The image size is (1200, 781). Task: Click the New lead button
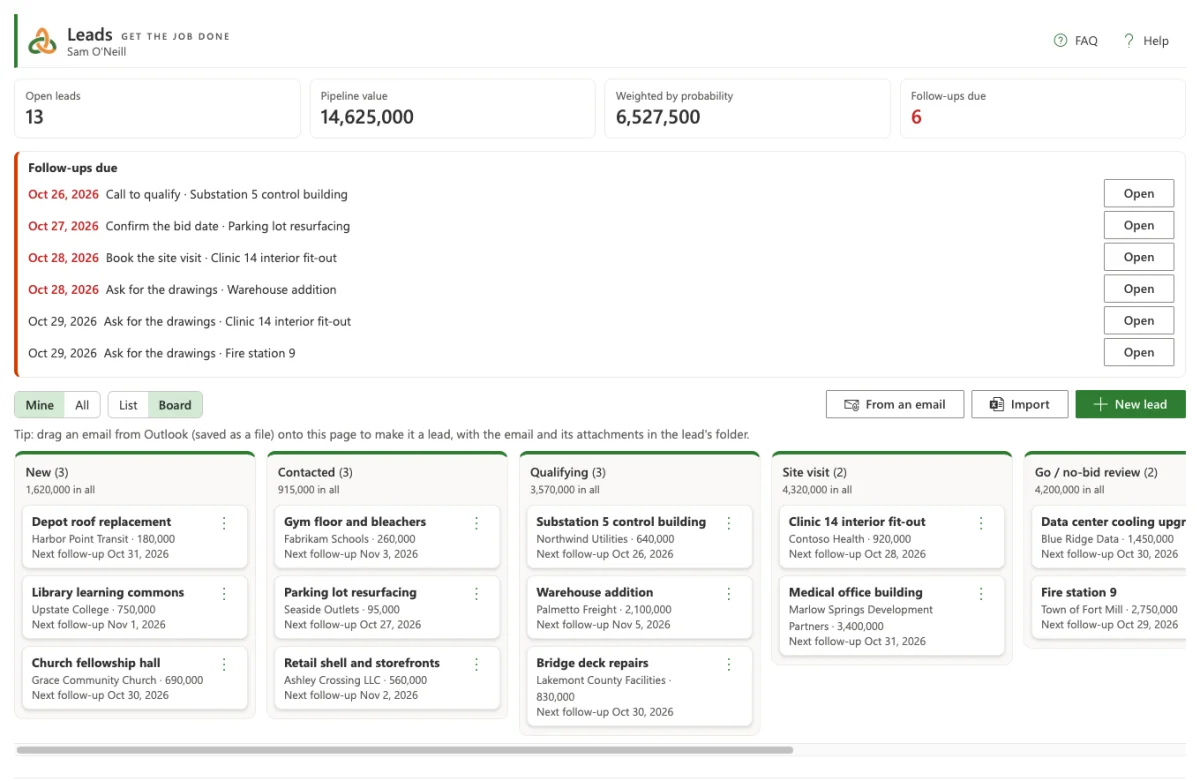pyautogui.click(x=1130, y=404)
